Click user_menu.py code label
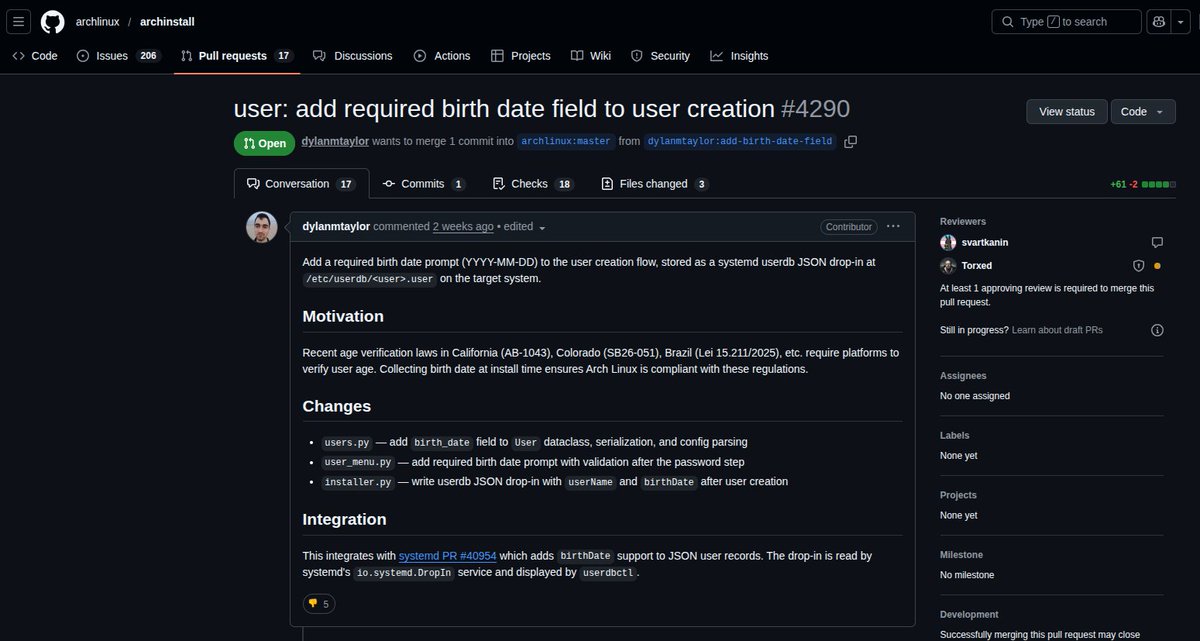 point(357,462)
